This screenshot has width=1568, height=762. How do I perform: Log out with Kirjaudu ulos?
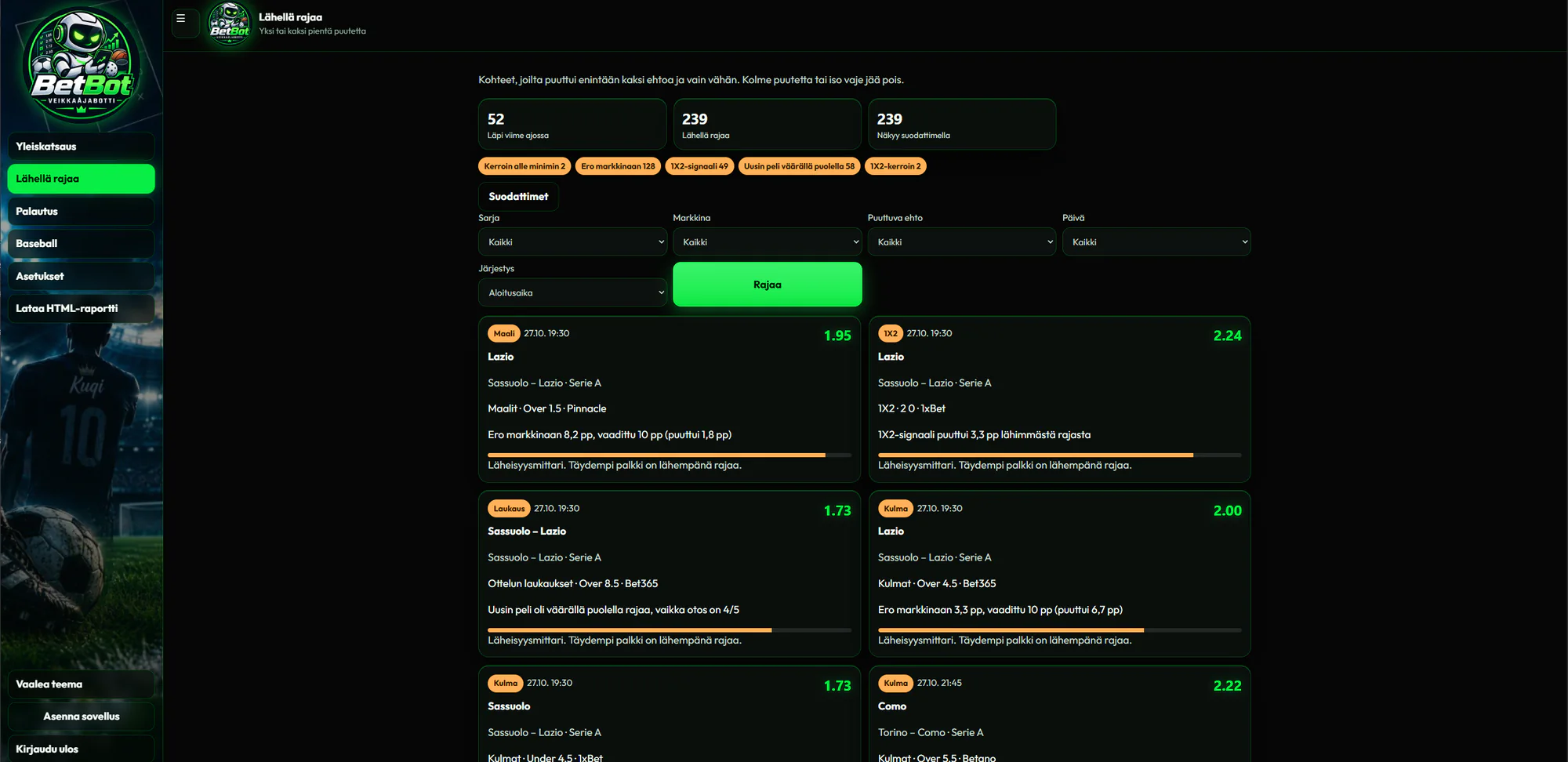(x=81, y=749)
